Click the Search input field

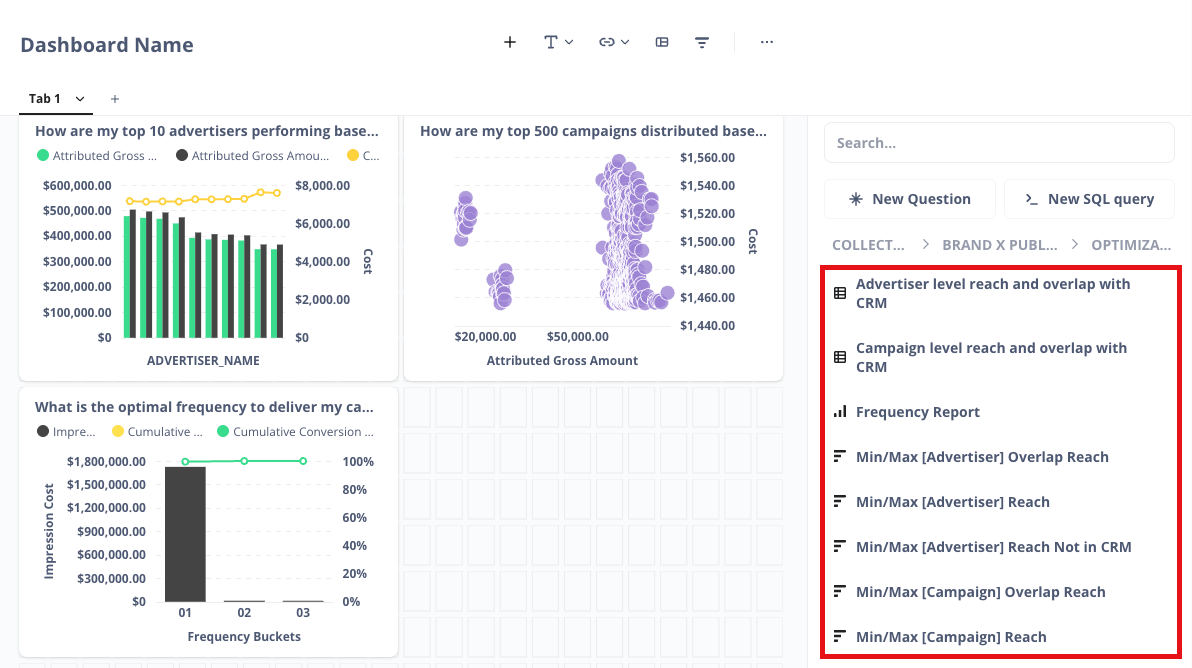tap(999, 143)
